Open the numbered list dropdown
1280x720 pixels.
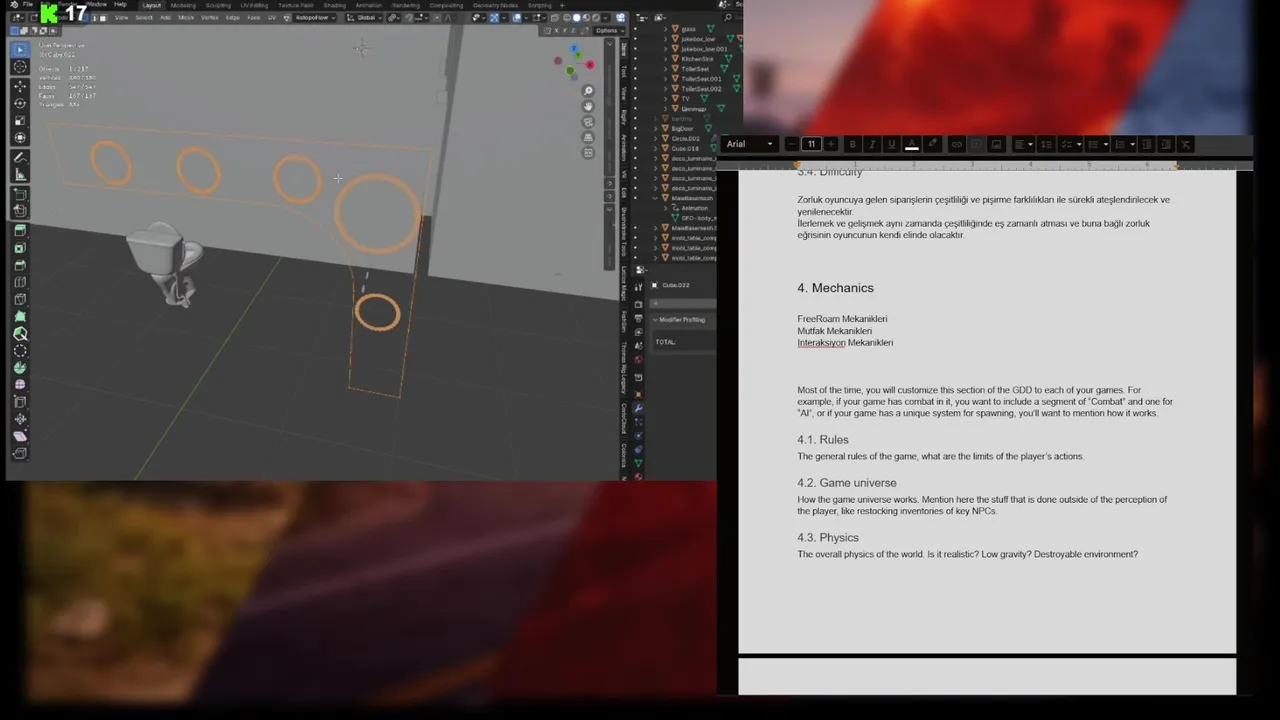[1125, 144]
